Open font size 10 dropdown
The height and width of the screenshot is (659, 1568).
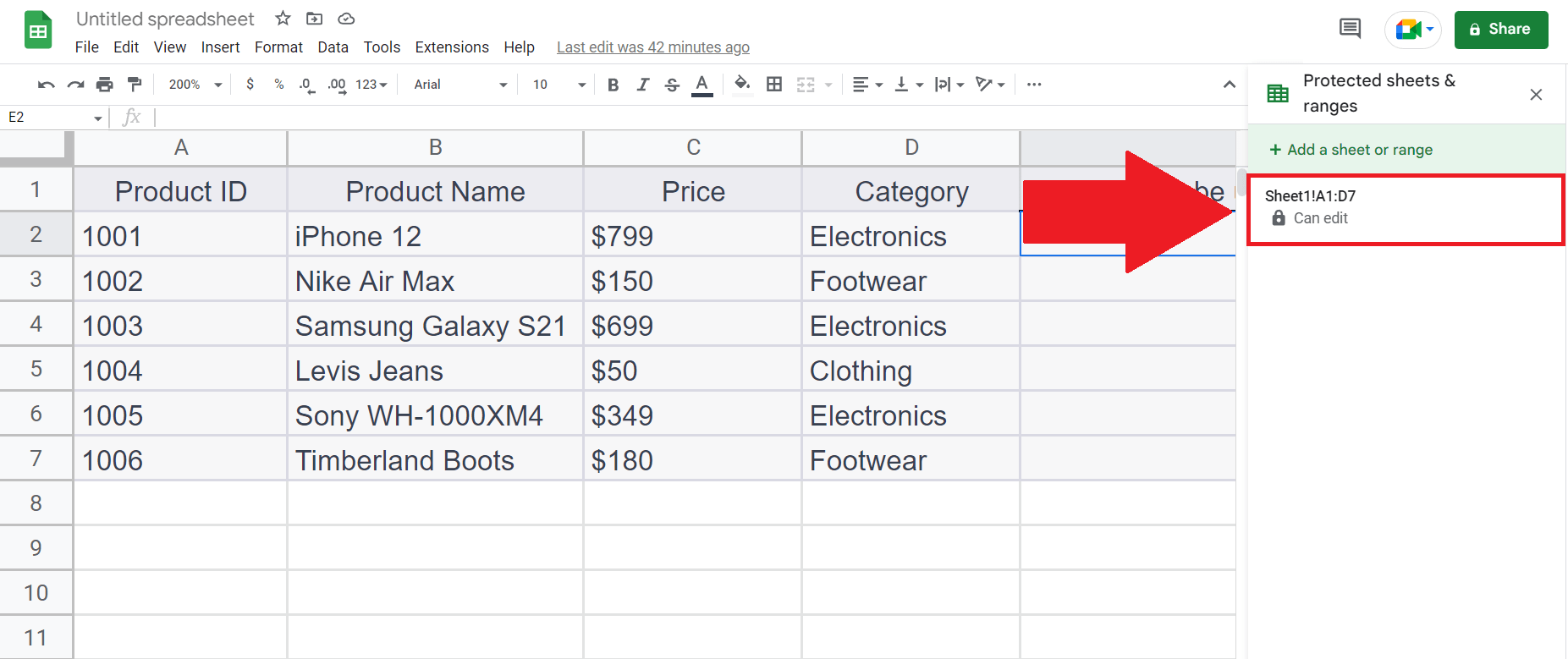pyautogui.click(x=559, y=85)
